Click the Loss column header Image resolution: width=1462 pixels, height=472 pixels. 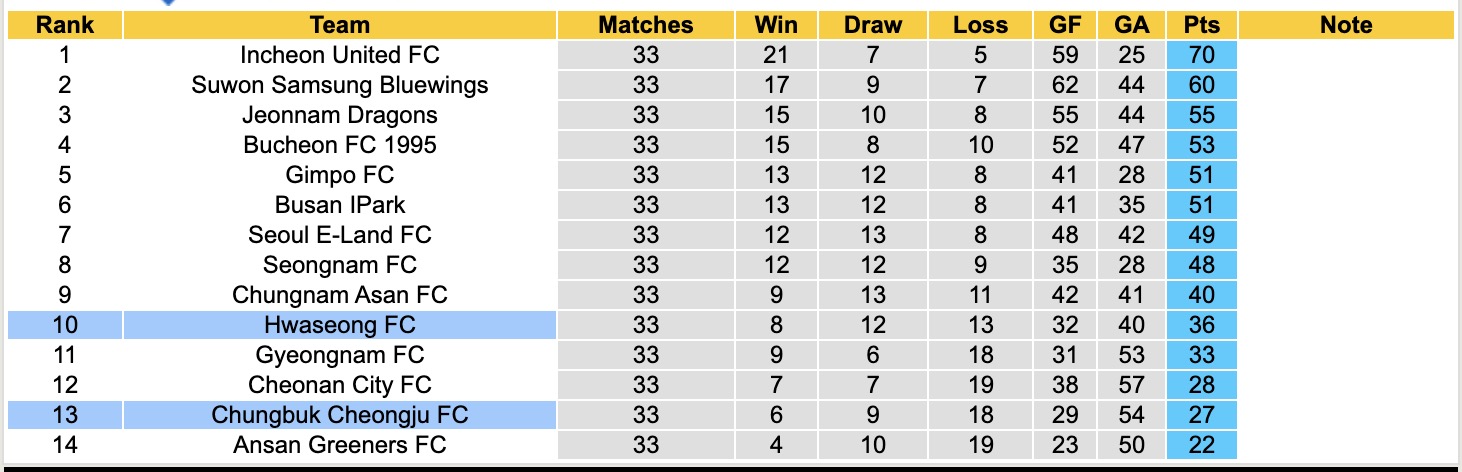pyautogui.click(x=980, y=25)
